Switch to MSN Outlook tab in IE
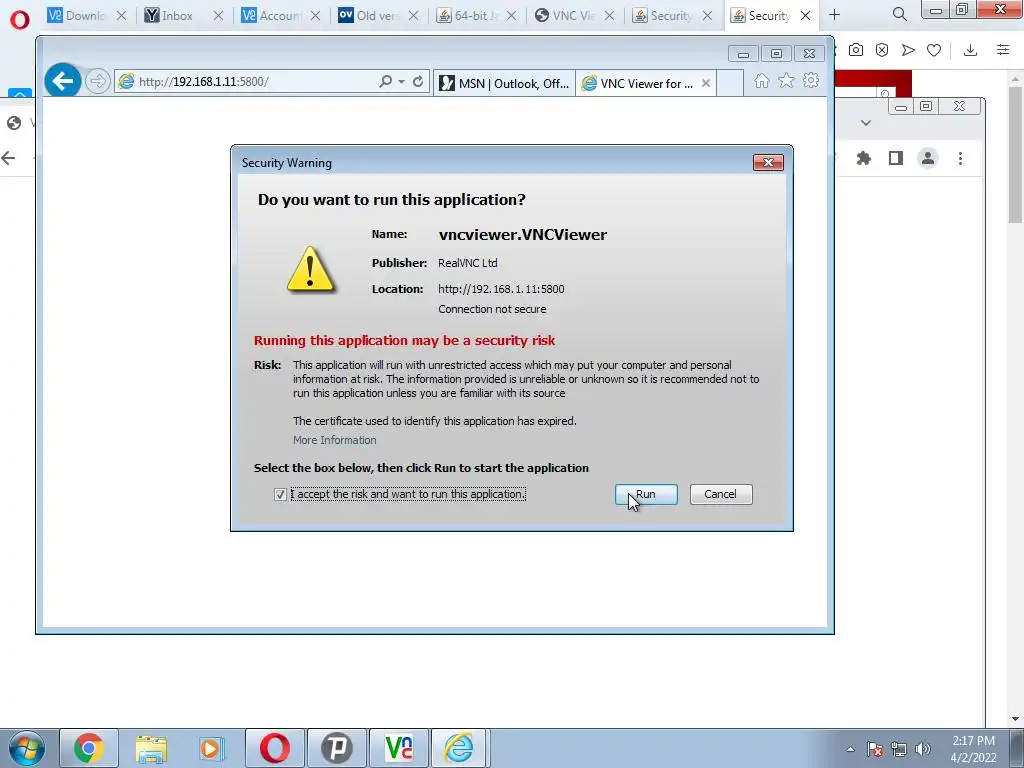Screen dimensions: 1024x768 point(504,84)
